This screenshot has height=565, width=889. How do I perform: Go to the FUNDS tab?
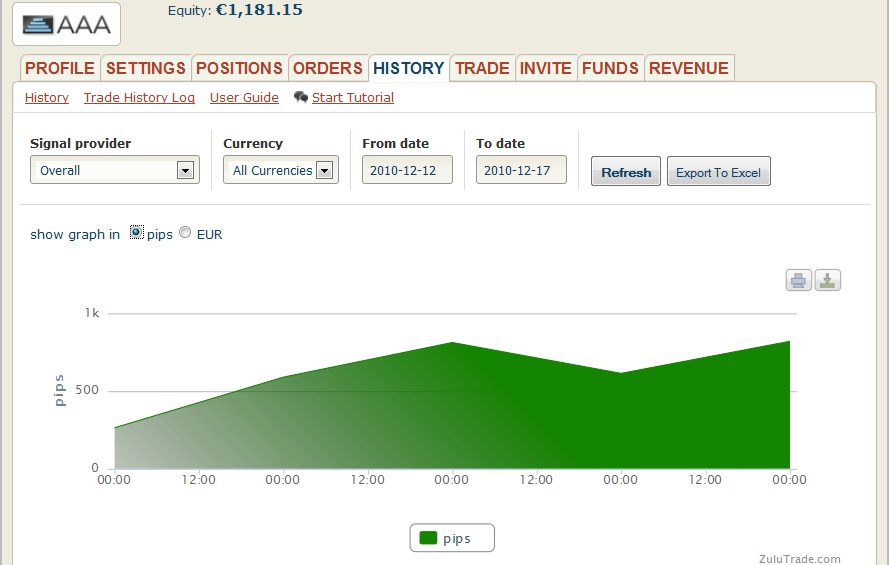click(610, 68)
